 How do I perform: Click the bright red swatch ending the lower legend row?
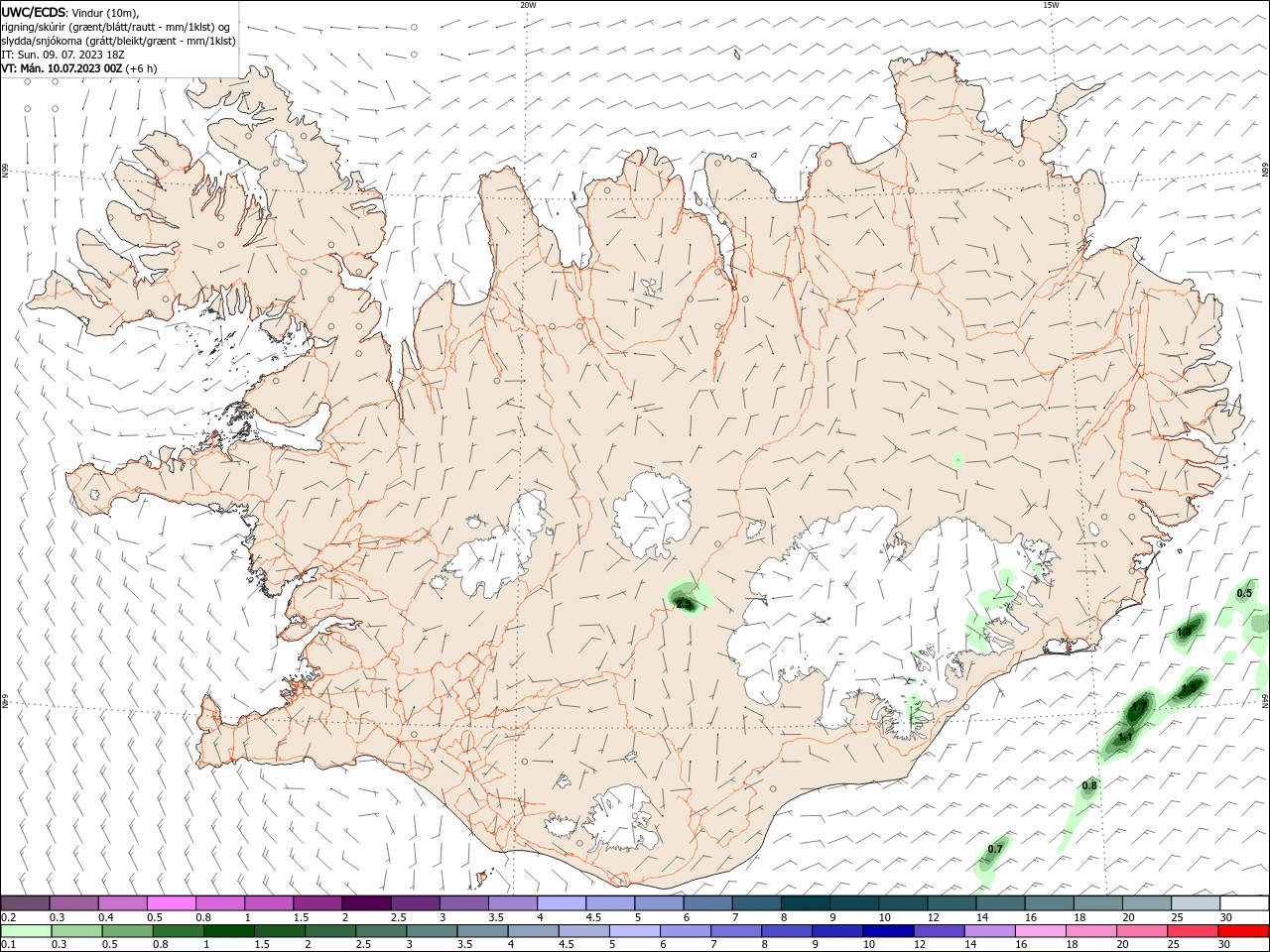[x=1244, y=931]
